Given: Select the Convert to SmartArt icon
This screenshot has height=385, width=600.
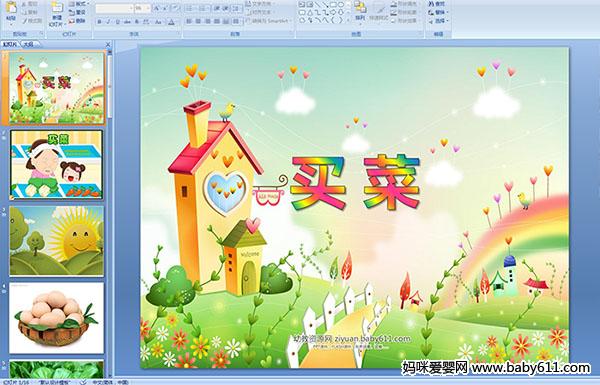Looking at the screenshot, I should (x=248, y=21).
